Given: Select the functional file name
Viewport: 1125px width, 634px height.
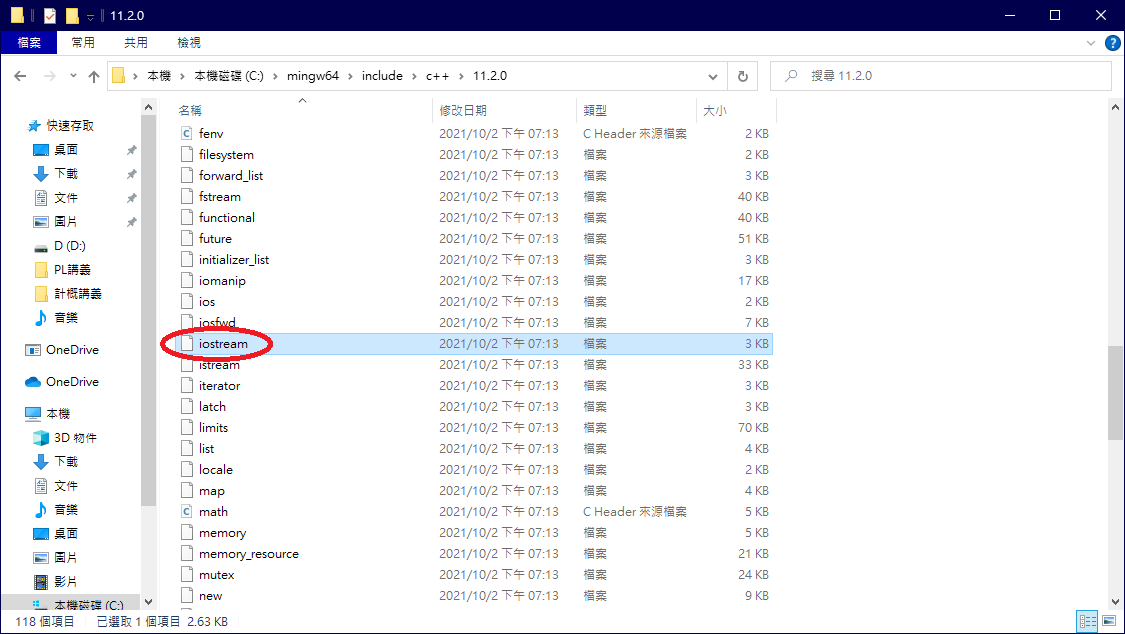Looking at the screenshot, I should [227, 217].
